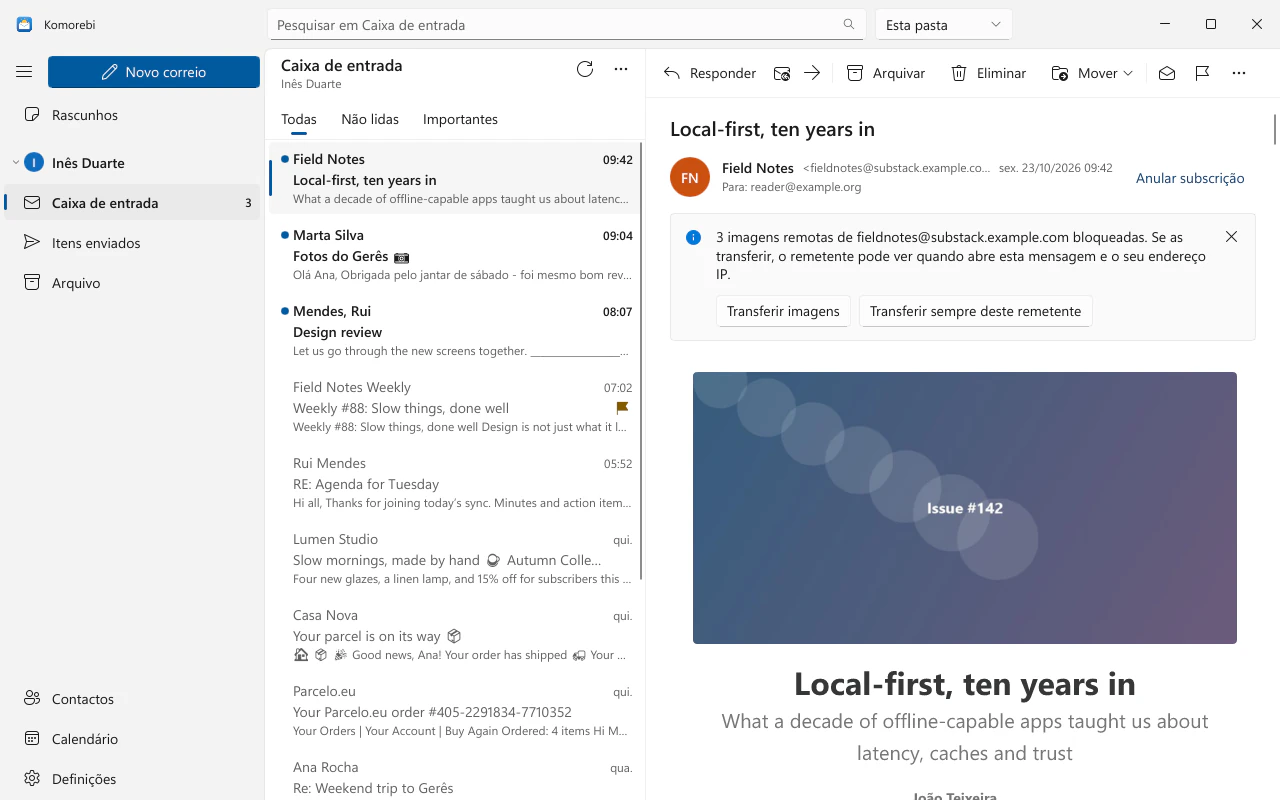The height and width of the screenshot is (800, 1280).
Task: Toggle the hamburger navigation menu
Action: pos(24,72)
